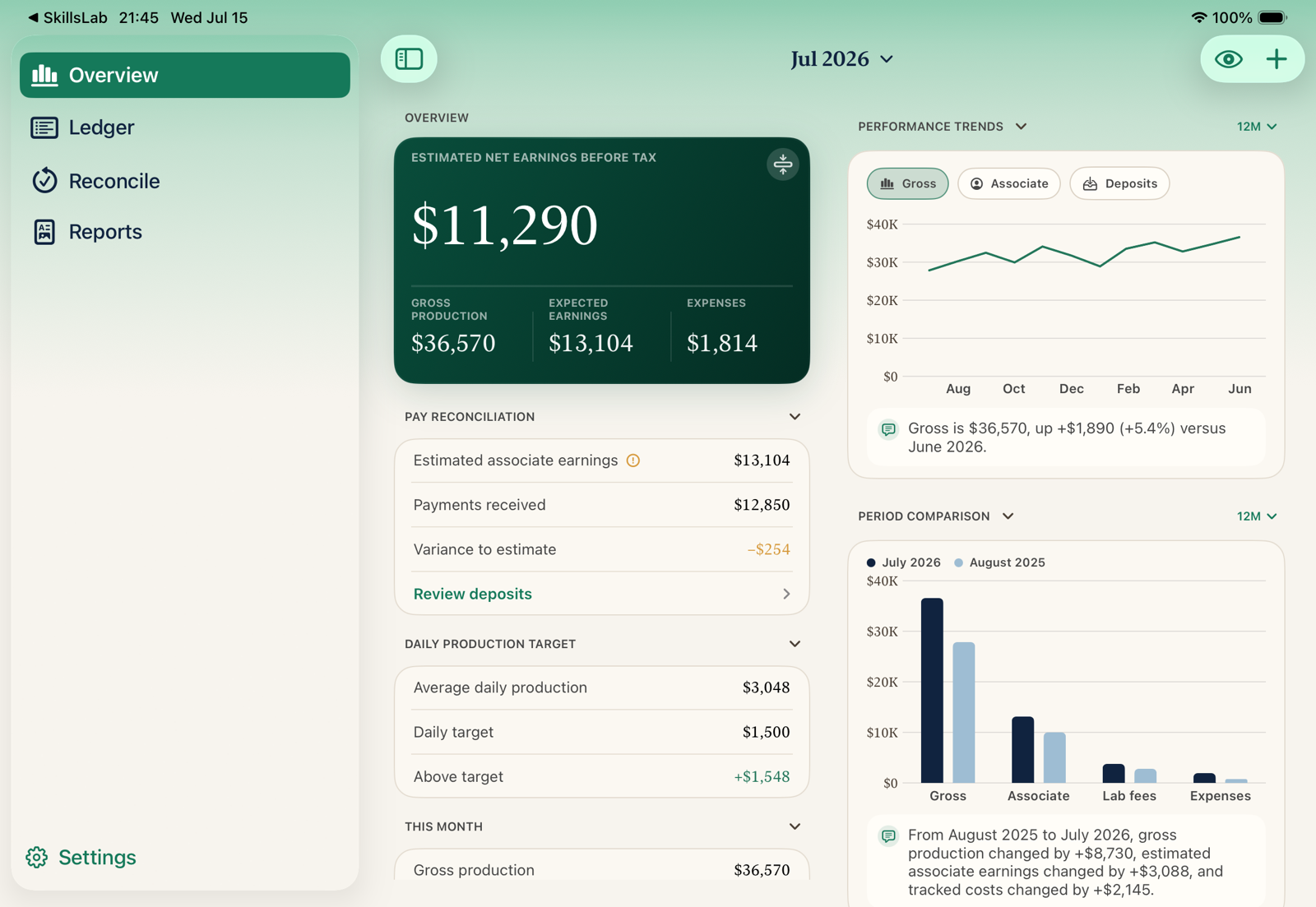Click the Review deposits chevron arrow
This screenshot has width=1316, height=907.
(x=786, y=594)
